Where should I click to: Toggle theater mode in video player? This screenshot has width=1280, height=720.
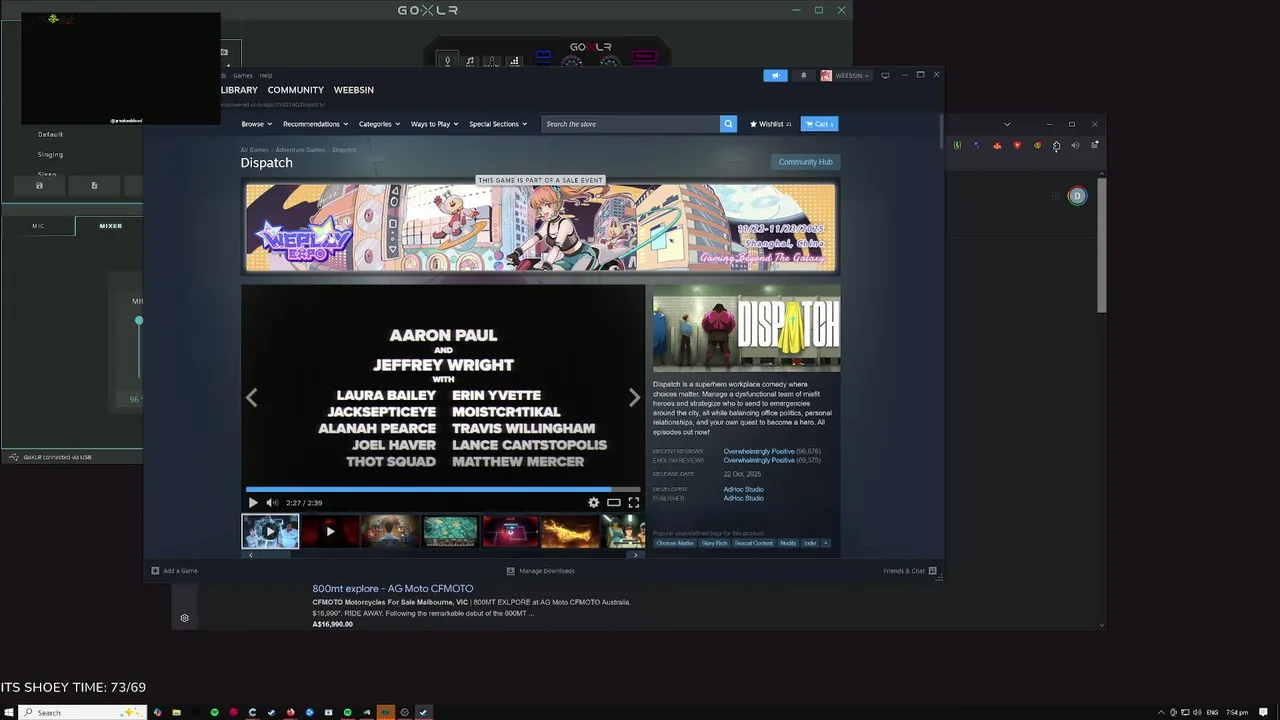(x=614, y=503)
